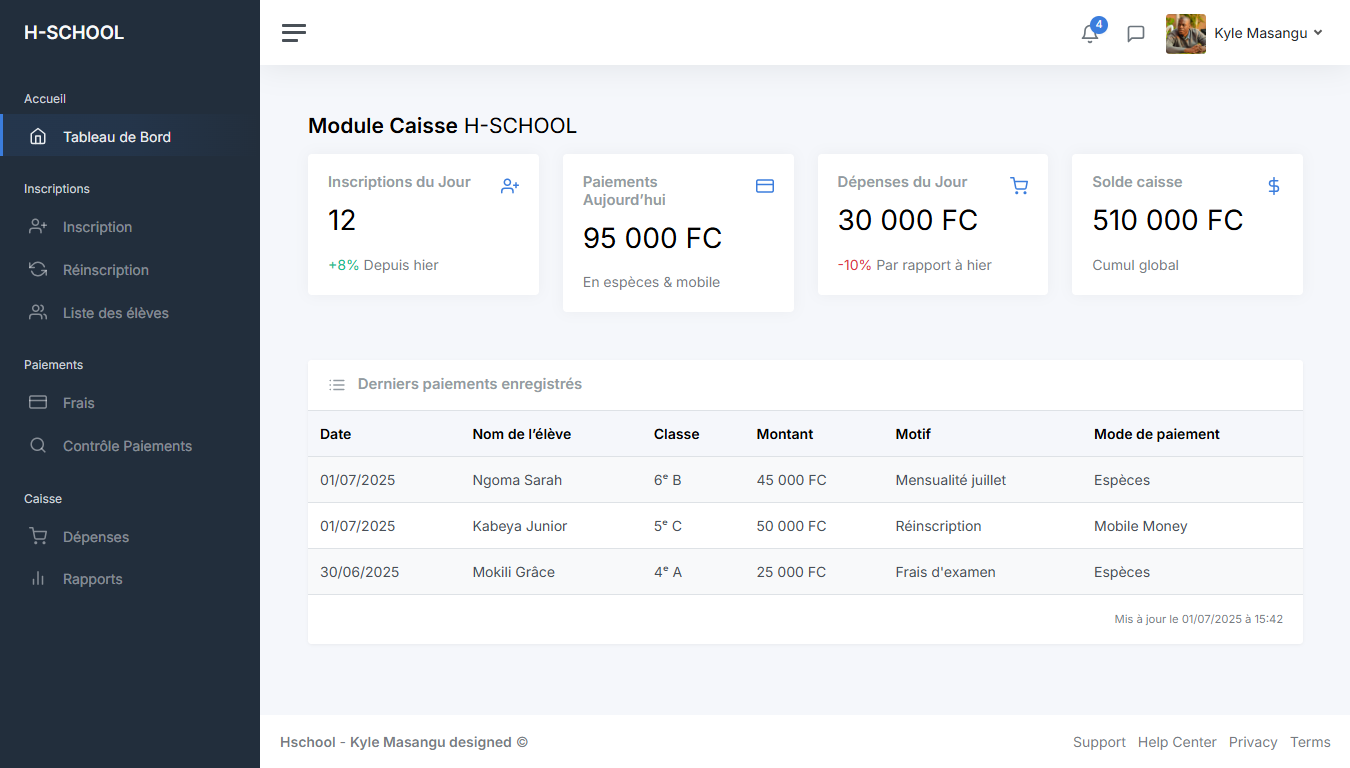
Task: Open the Help Center footer link
Action: (1177, 742)
